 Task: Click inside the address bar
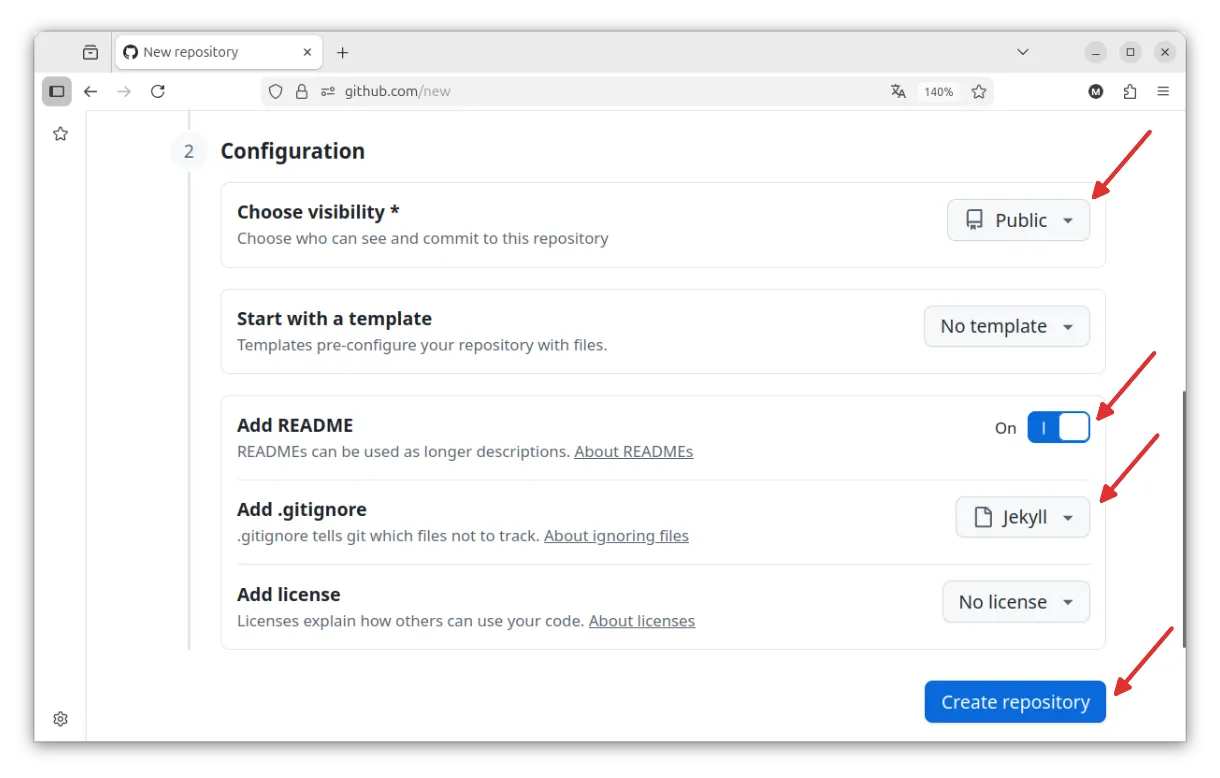[x=550, y=91]
